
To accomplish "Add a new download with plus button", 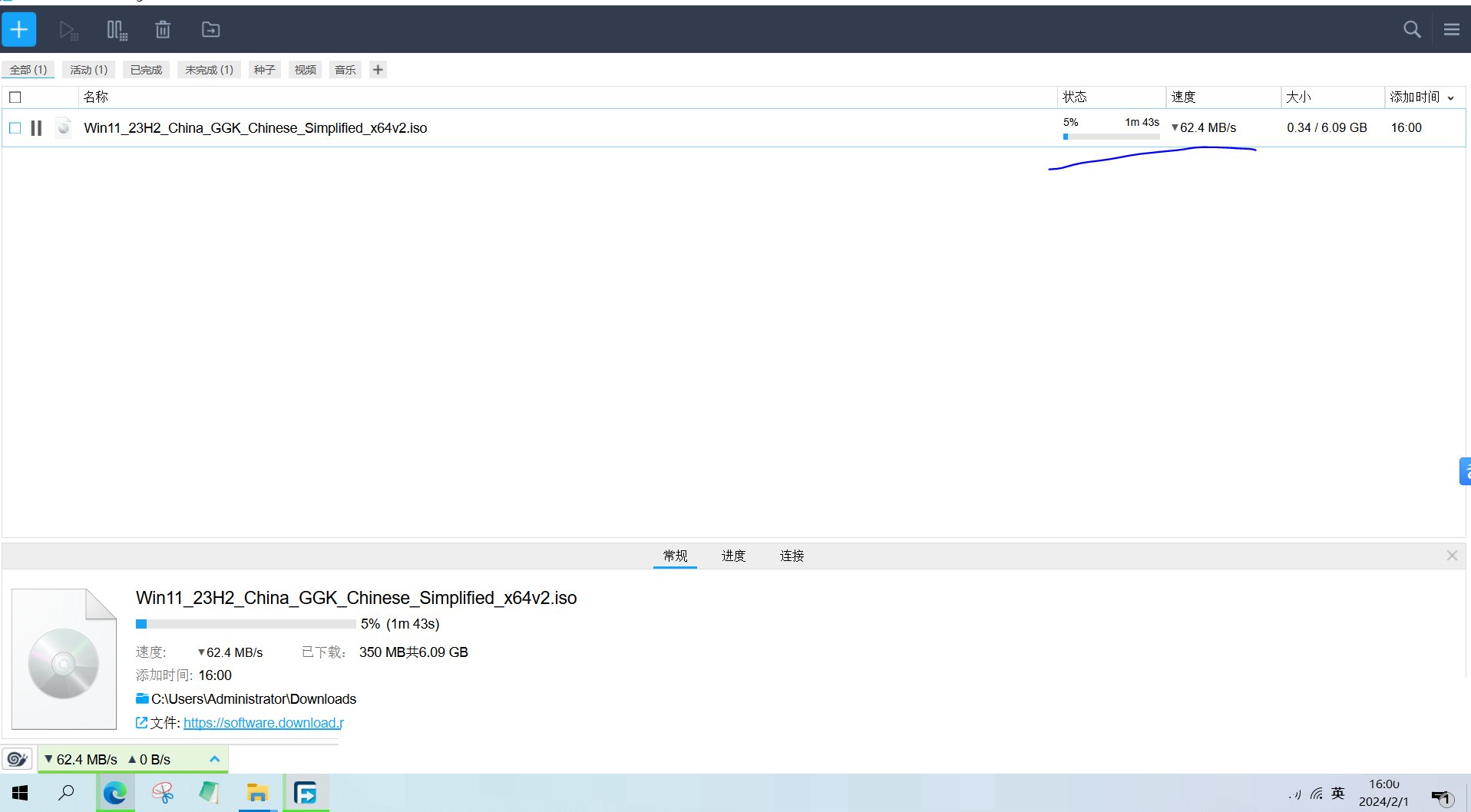I will coord(19,30).
